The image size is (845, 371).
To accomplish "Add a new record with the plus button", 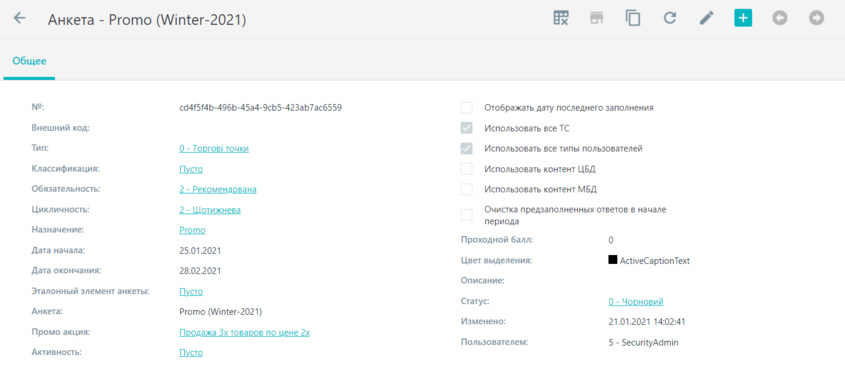I will click(x=743, y=18).
